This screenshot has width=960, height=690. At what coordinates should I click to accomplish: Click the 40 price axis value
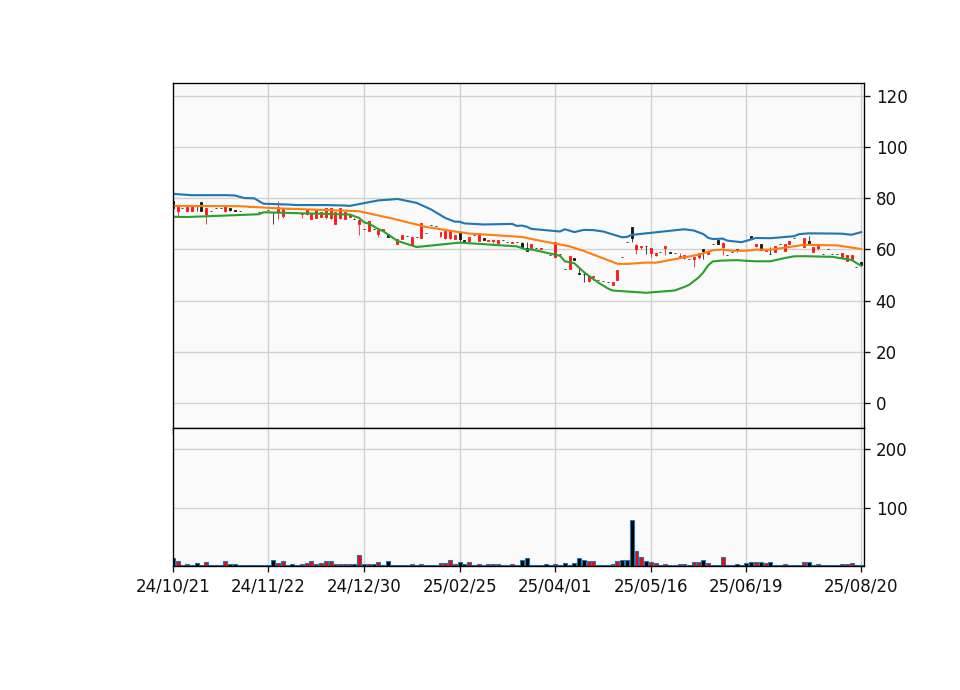coord(887,301)
